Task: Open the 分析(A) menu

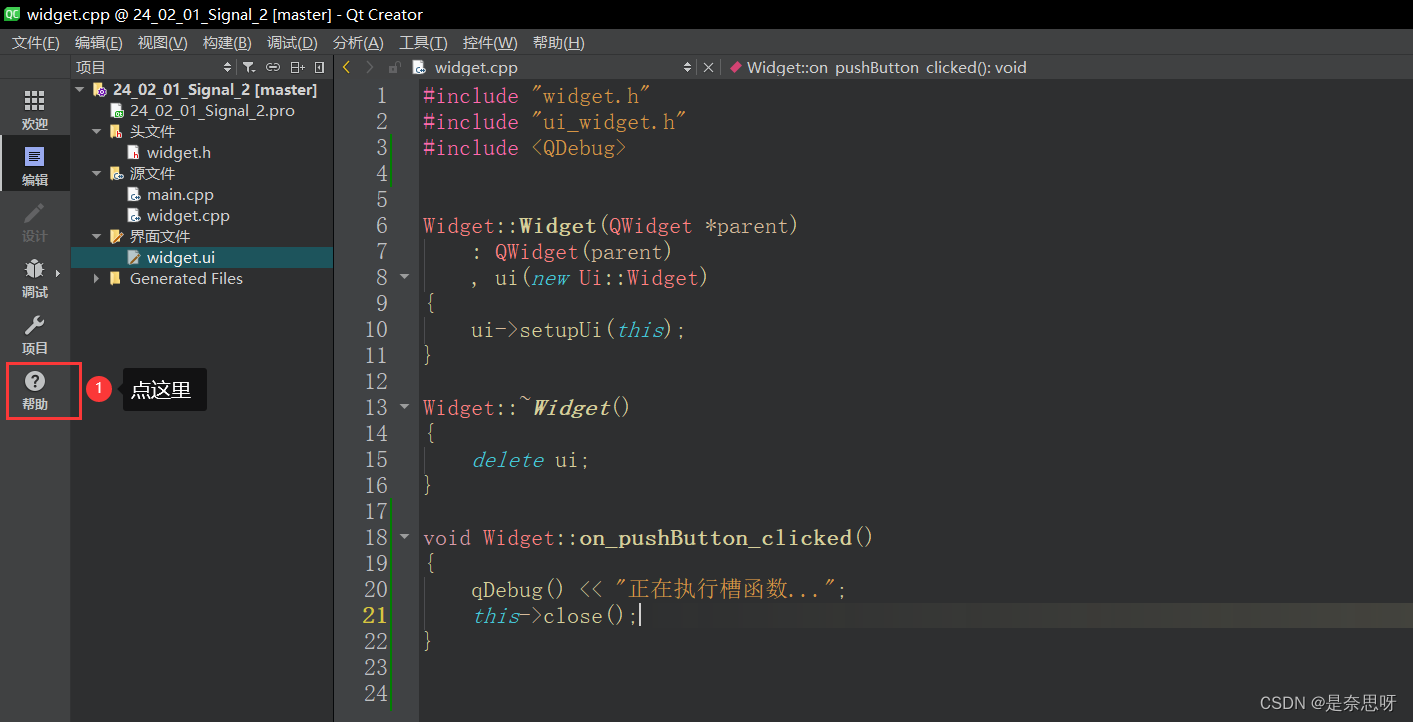Action: [358, 43]
